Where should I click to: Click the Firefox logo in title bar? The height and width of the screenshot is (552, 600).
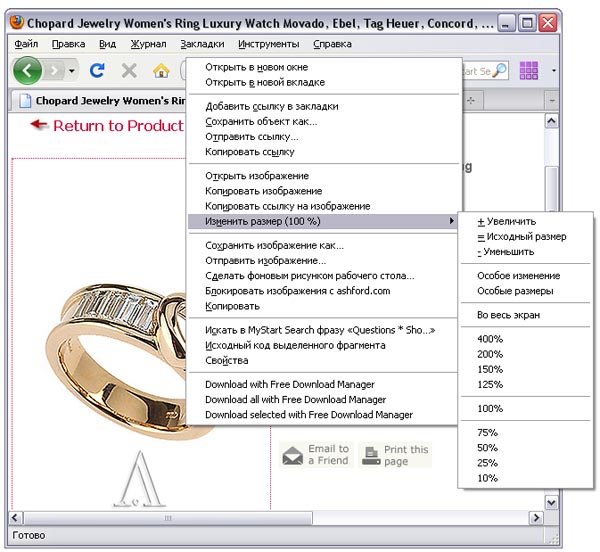[16, 23]
